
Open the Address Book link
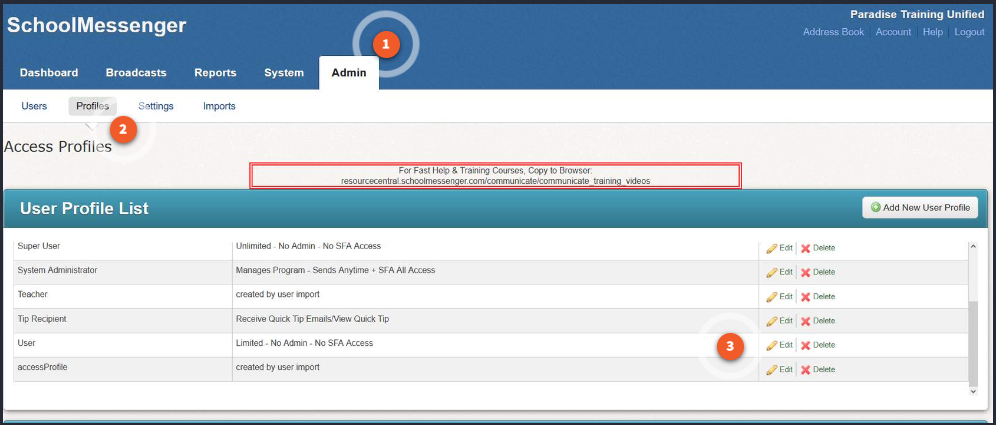click(x=833, y=32)
